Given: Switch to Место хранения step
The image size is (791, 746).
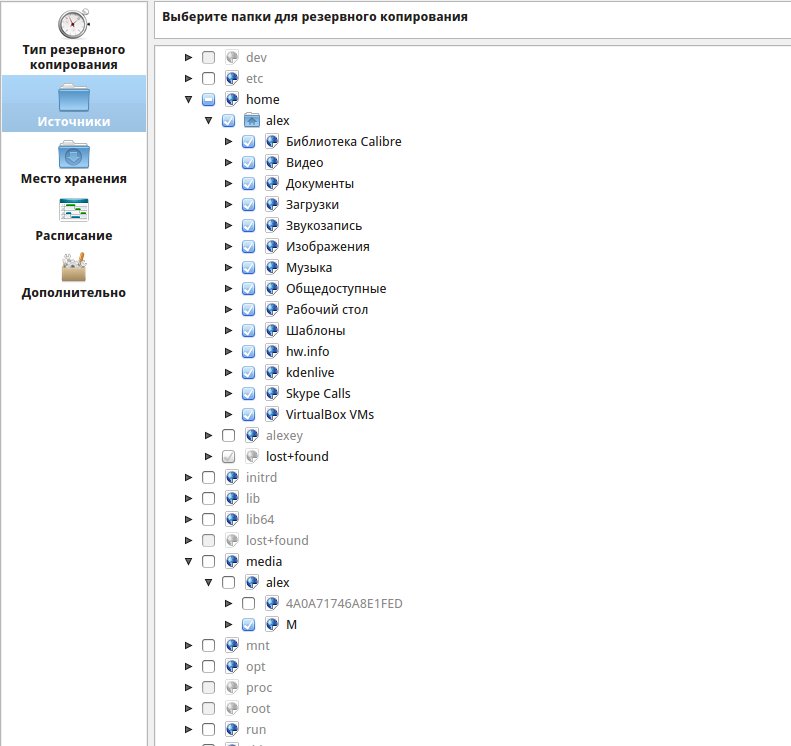Looking at the screenshot, I should (74, 161).
